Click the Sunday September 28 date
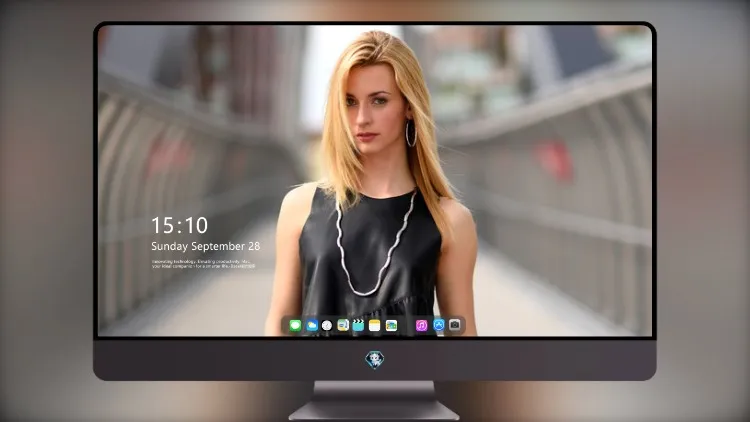This screenshot has width=750, height=422. (x=206, y=246)
